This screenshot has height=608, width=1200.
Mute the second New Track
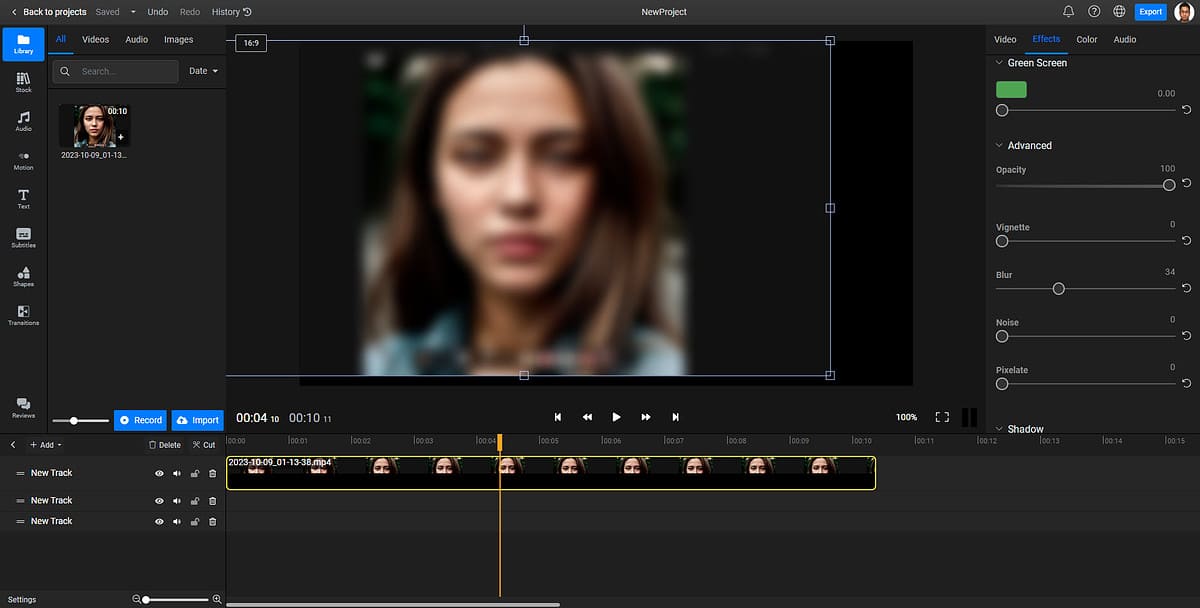pyautogui.click(x=177, y=501)
